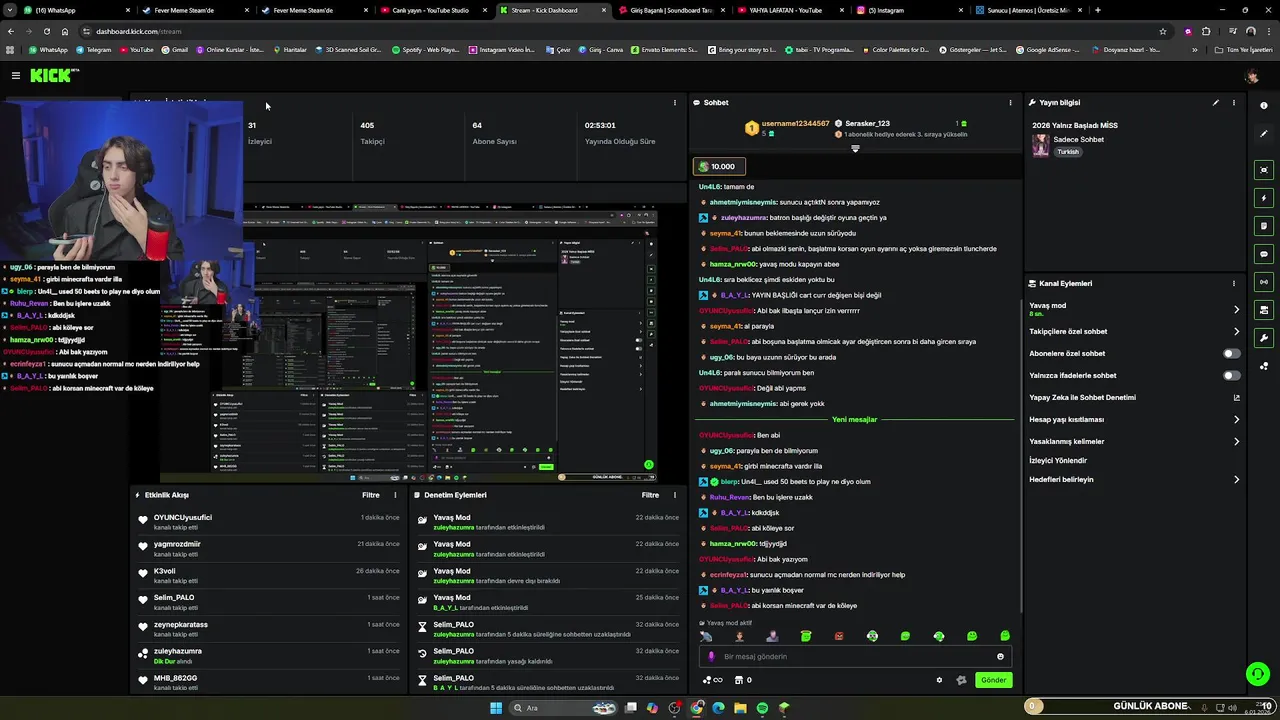Switch to Canlı yayın YouTube Studio tab
The image size is (1280, 720).
(x=430, y=10)
